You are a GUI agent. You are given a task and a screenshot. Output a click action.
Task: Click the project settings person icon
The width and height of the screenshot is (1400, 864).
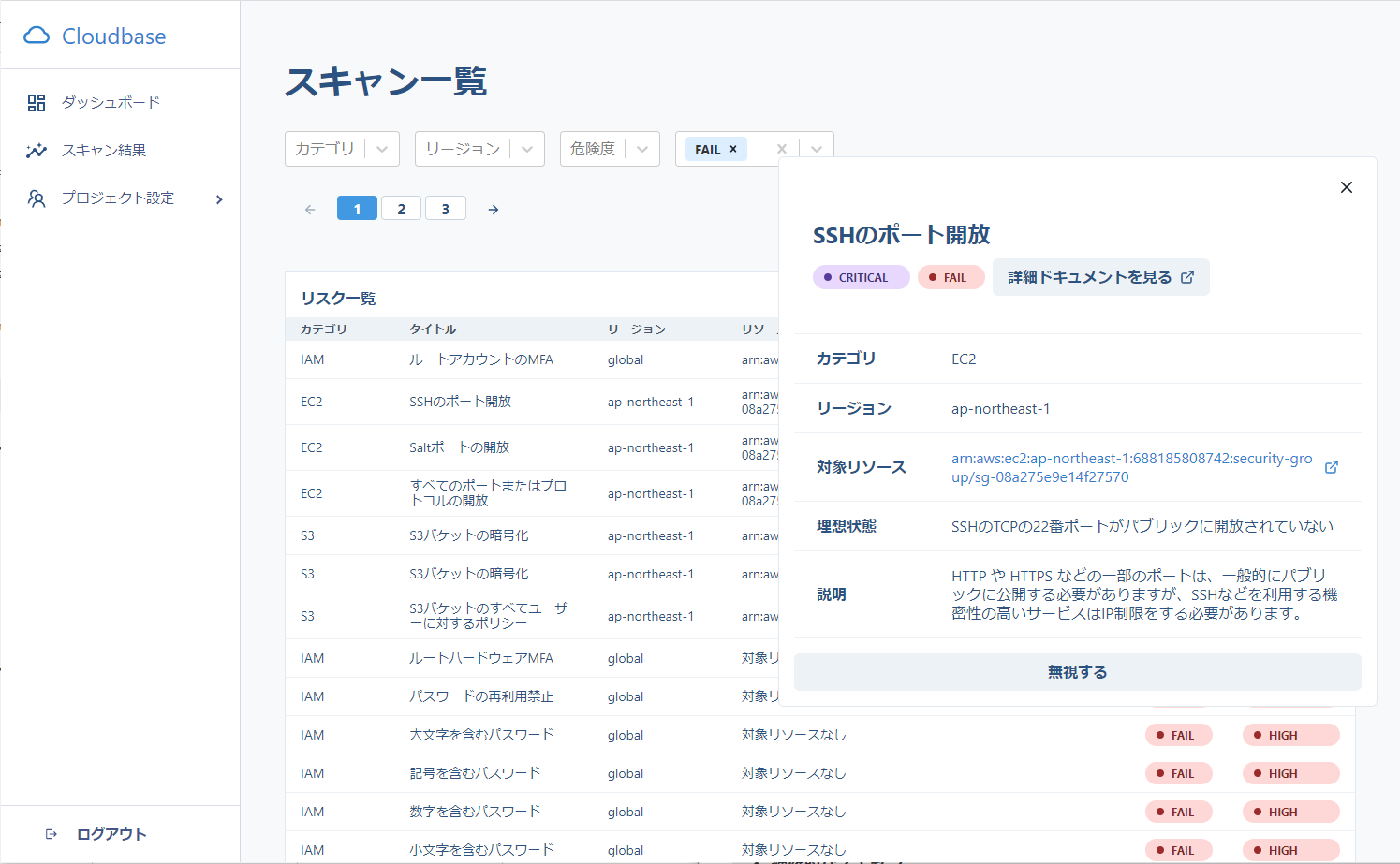tap(37, 198)
